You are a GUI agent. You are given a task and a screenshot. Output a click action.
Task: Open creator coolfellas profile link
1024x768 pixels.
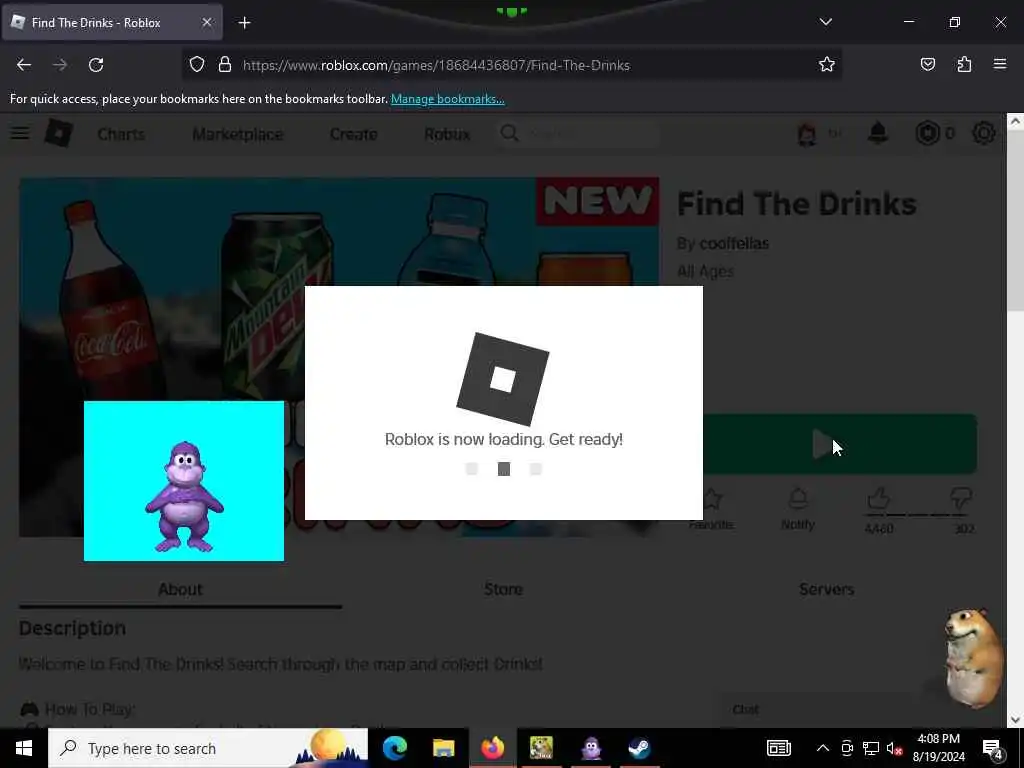pyautogui.click(x=734, y=244)
